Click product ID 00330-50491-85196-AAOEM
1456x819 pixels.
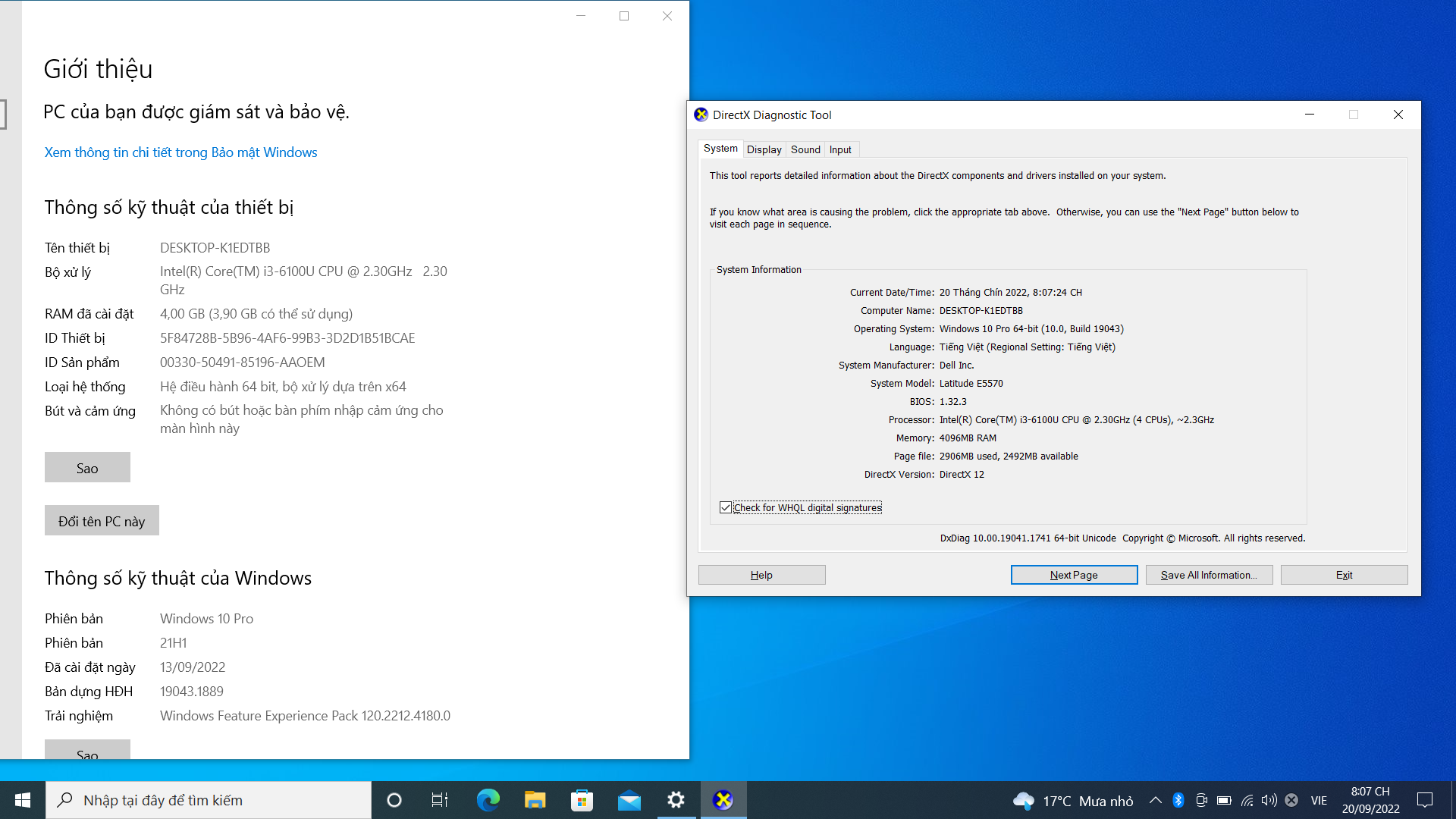point(242,362)
